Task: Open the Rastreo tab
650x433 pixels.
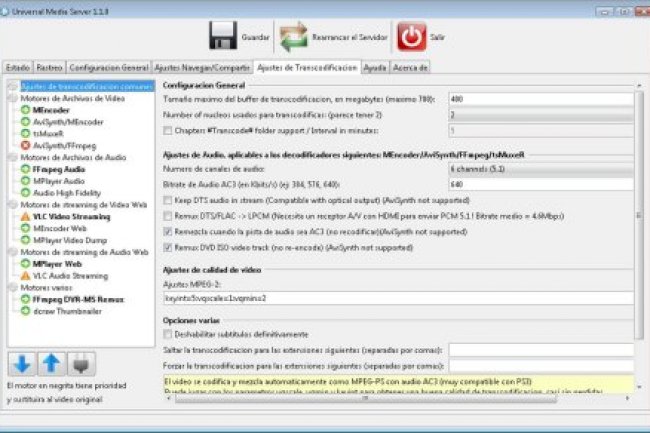Action: click(x=49, y=68)
